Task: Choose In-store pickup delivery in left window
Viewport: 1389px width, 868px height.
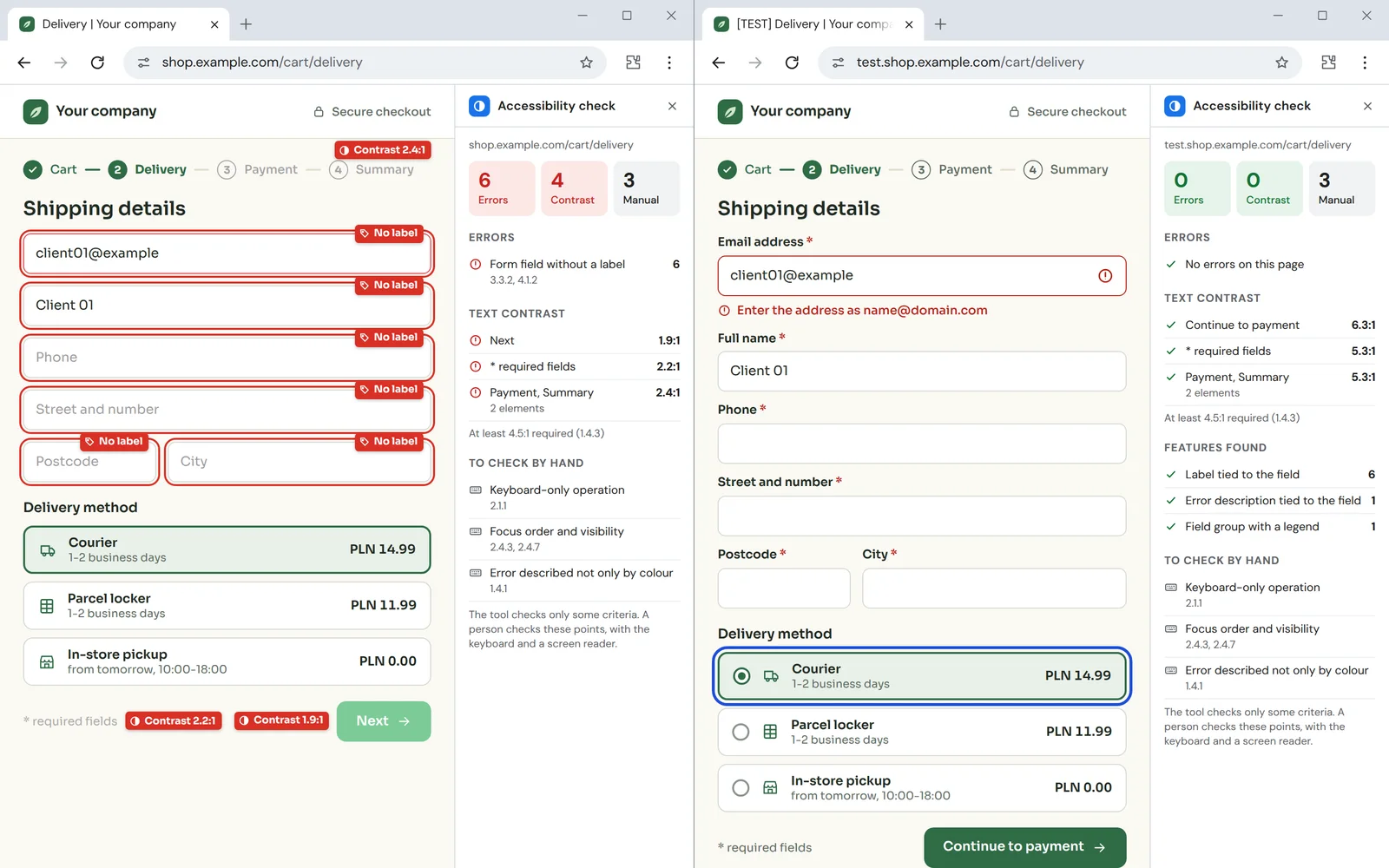Action: pyautogui.click(x=227, y=661)
